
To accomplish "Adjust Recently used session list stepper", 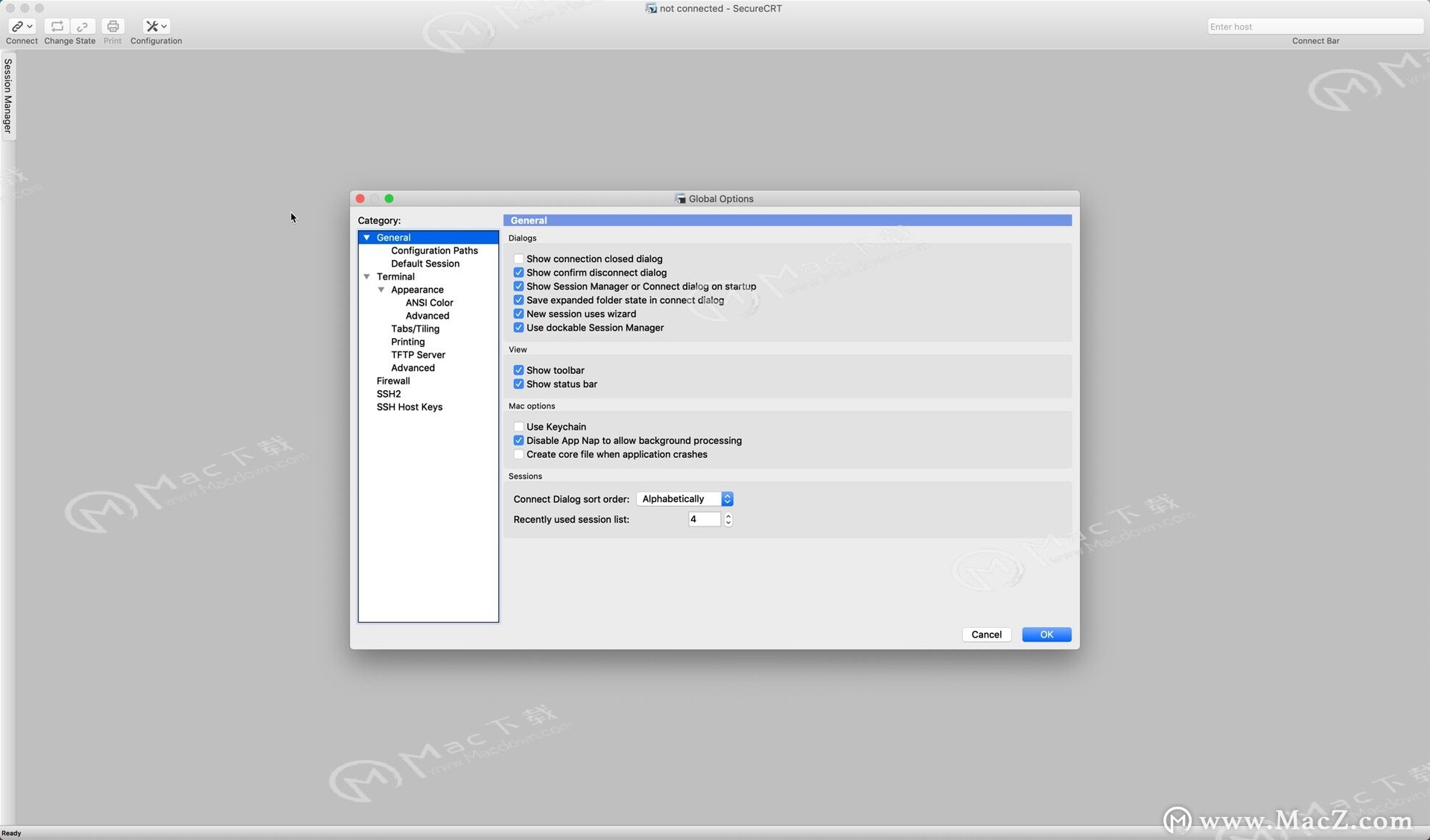I will 728,519.
